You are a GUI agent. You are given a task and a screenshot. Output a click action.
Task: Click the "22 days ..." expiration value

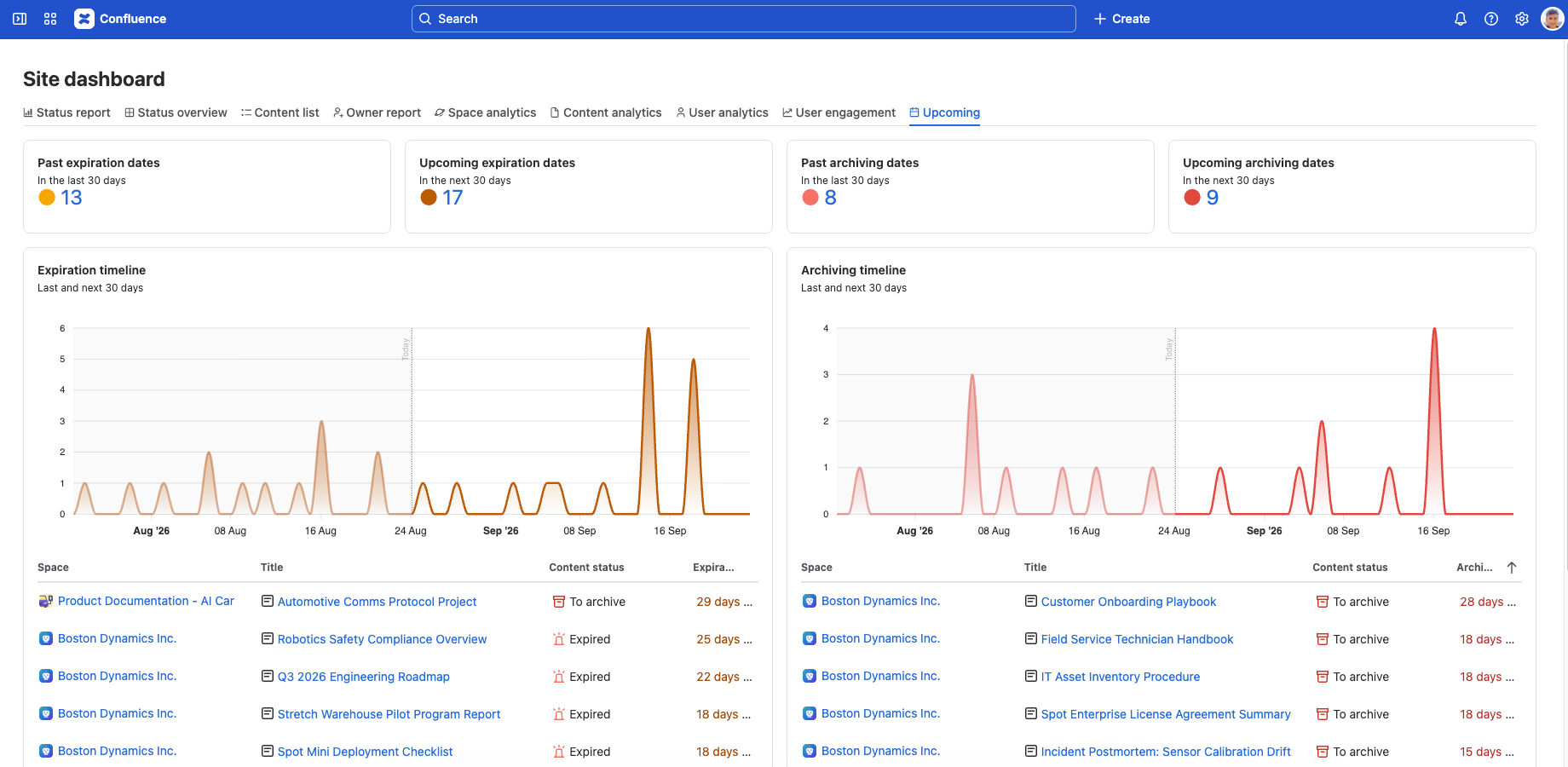724,677
